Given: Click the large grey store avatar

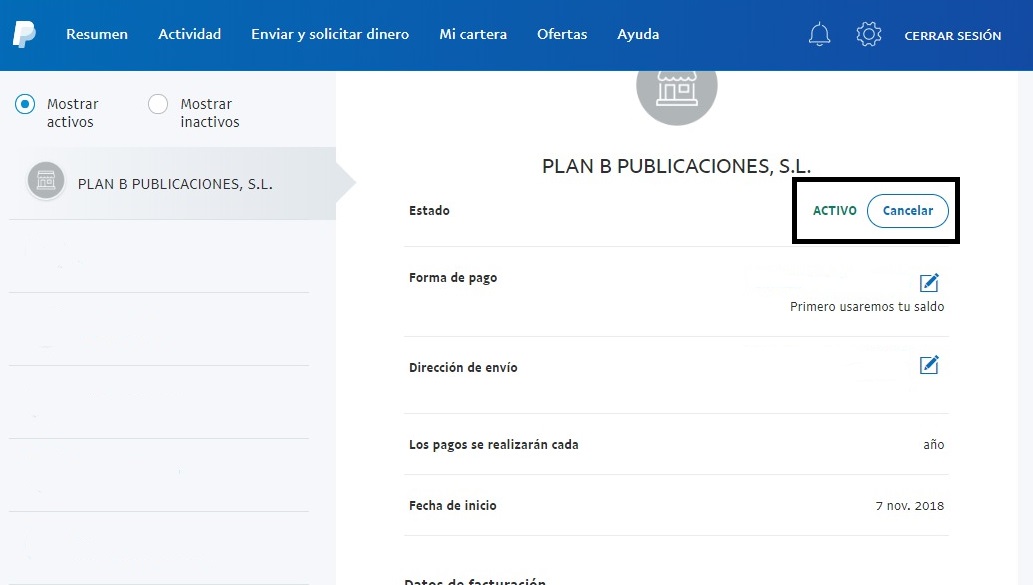Looking at the screenshot, I should click(677, 90).
